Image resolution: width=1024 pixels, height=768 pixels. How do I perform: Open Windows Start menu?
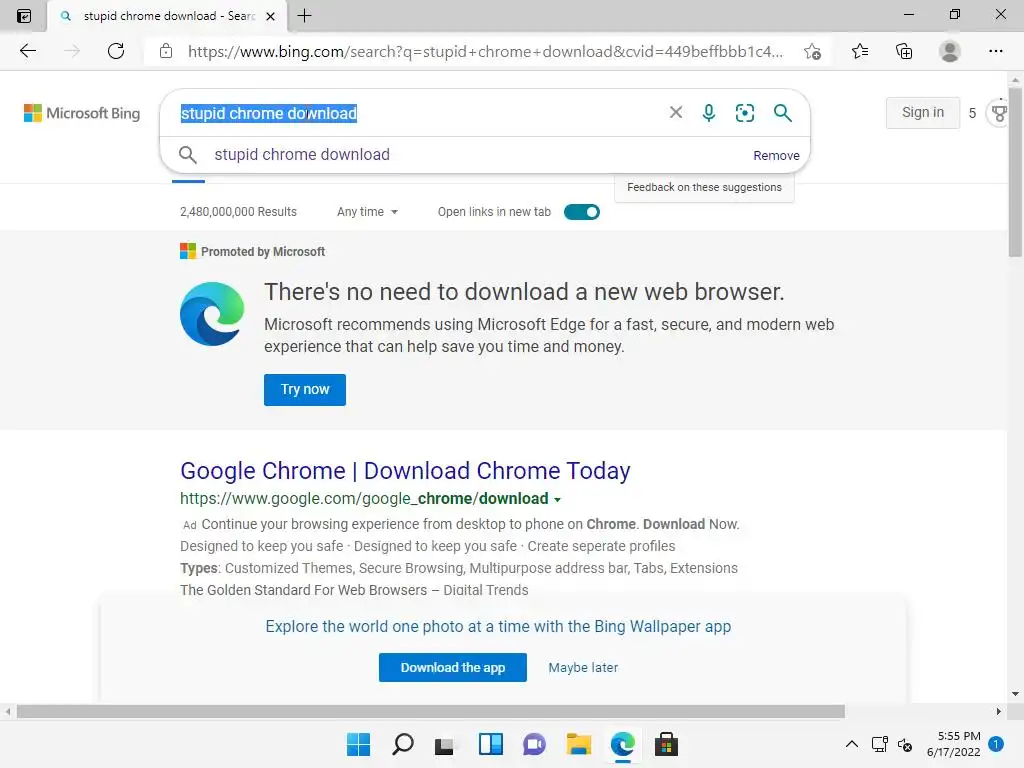[x=358, y=744]
